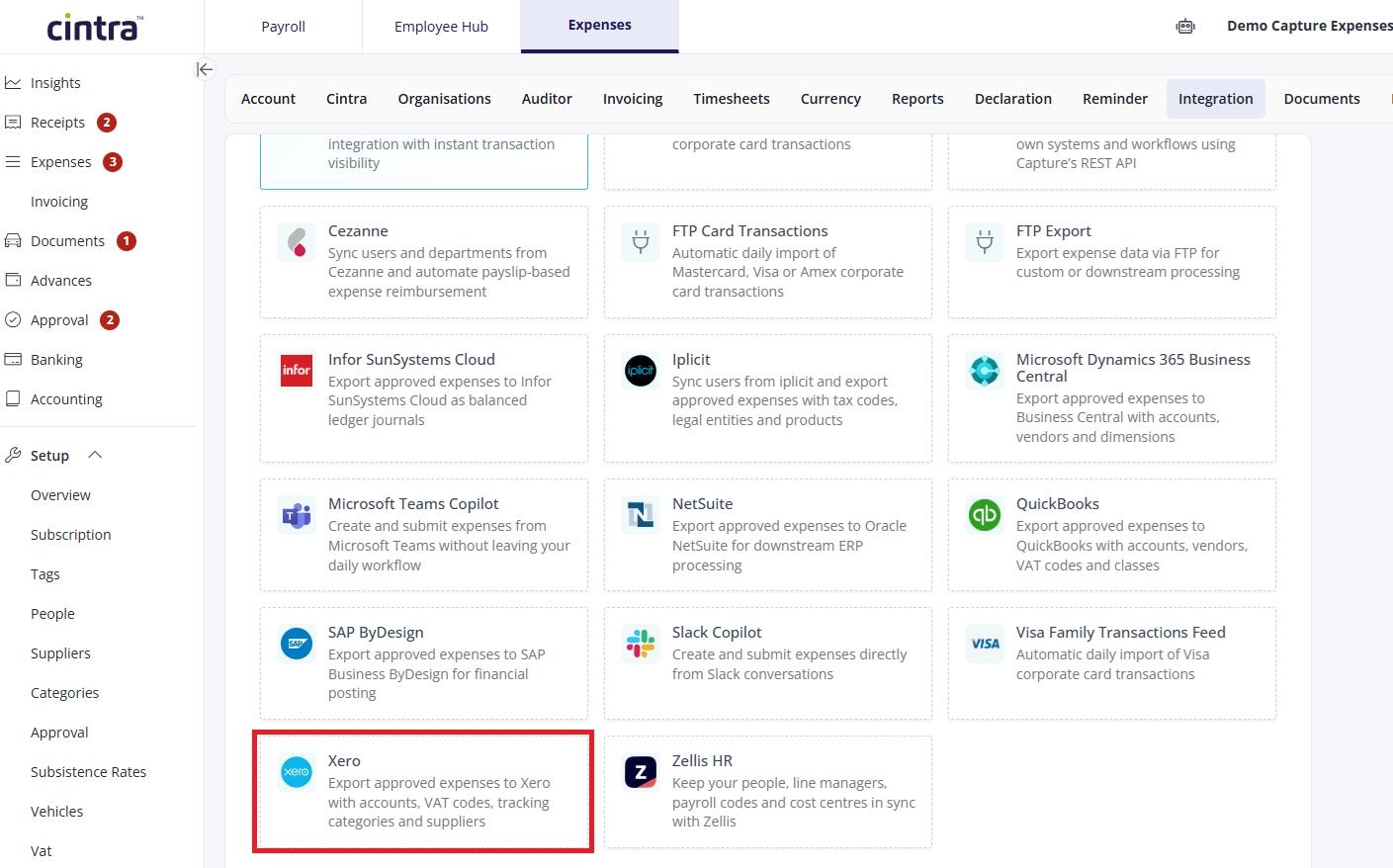Click the Insights chart icon
This screenshot has height=868, width=1393.
point(13,83)
